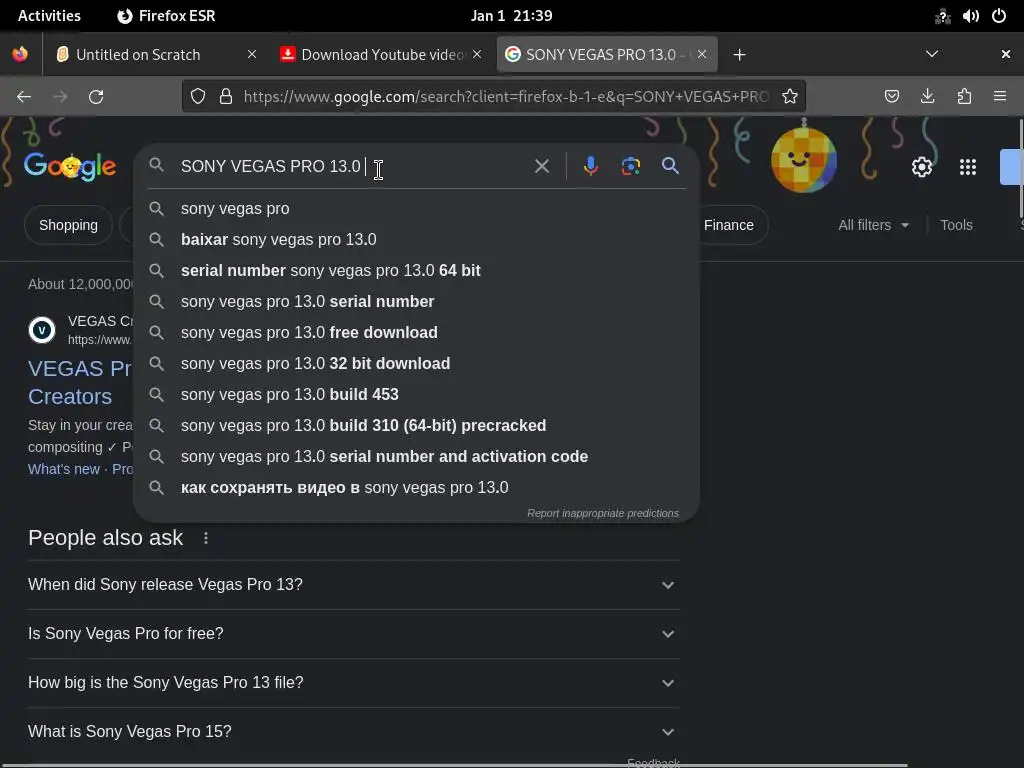
Task: Open Google quick settings gear icon
Action: click(x=921, y=167)
